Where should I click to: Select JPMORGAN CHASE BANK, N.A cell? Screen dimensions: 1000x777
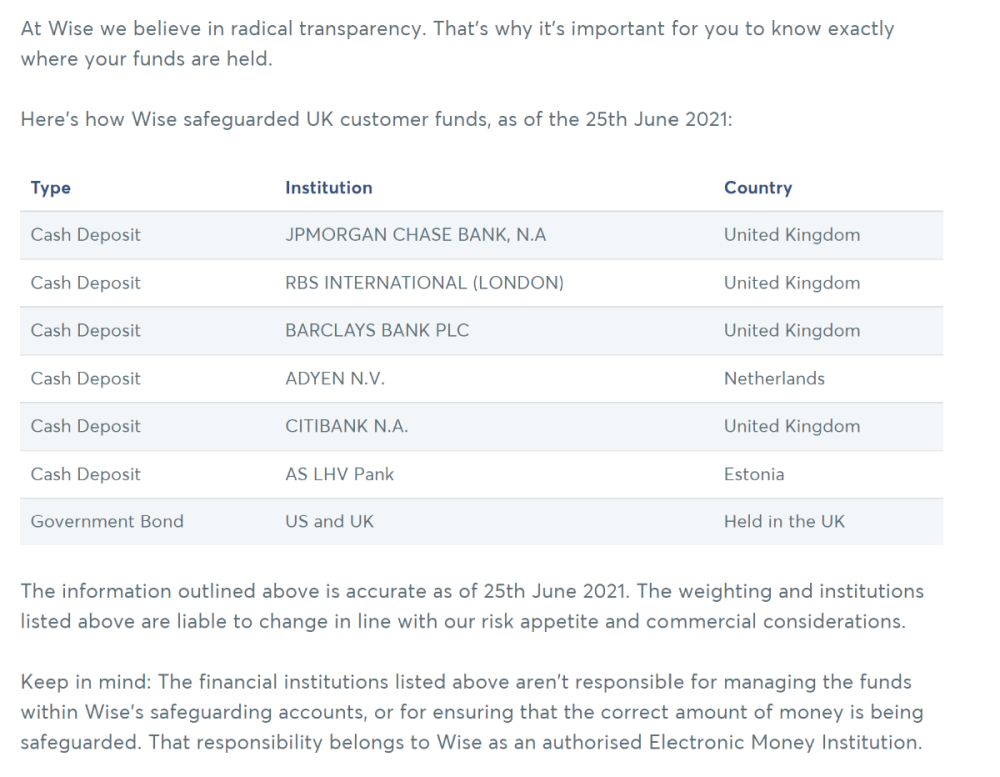click(x=415, y=235)
